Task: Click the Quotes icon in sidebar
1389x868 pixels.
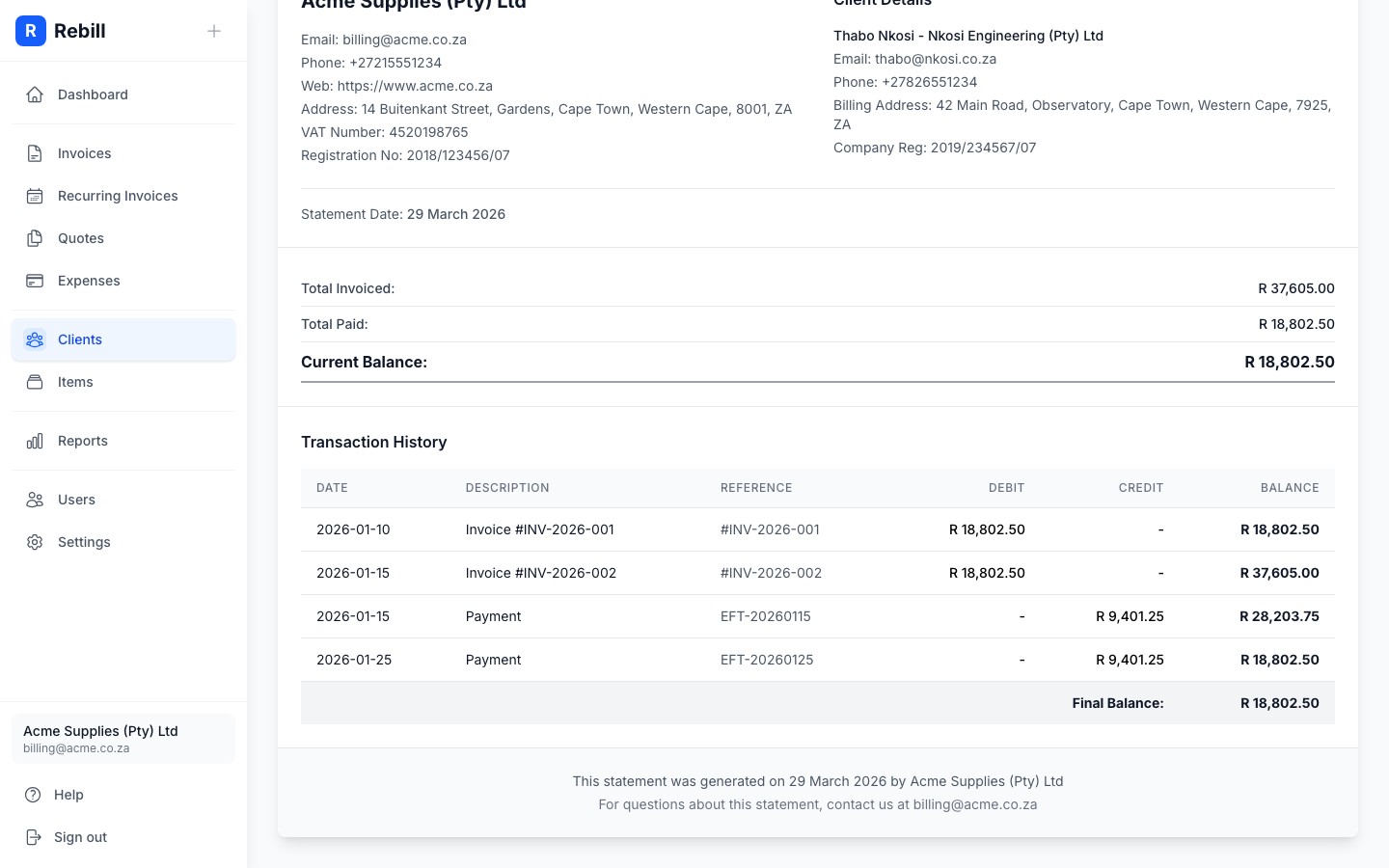Action: [35, 238]
